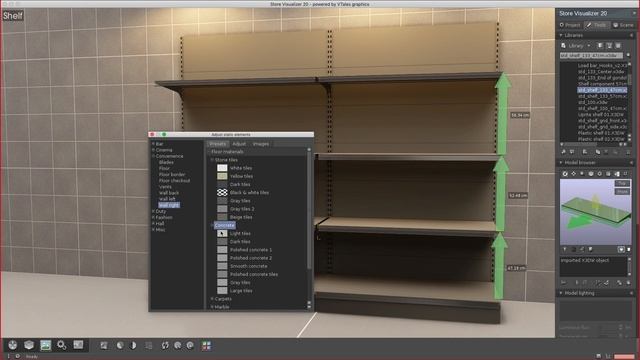Click the two-arrow refresh icon in bottom toolbar
Screen dimensions: 640x360
pyautogui.click(x=165, y=345)
